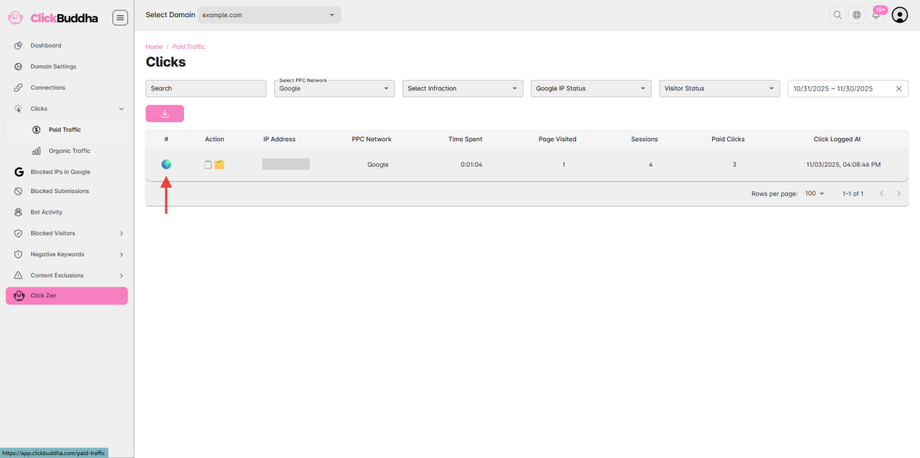
Task: Open the user profile avatar
Action: [x=899, y=15]
